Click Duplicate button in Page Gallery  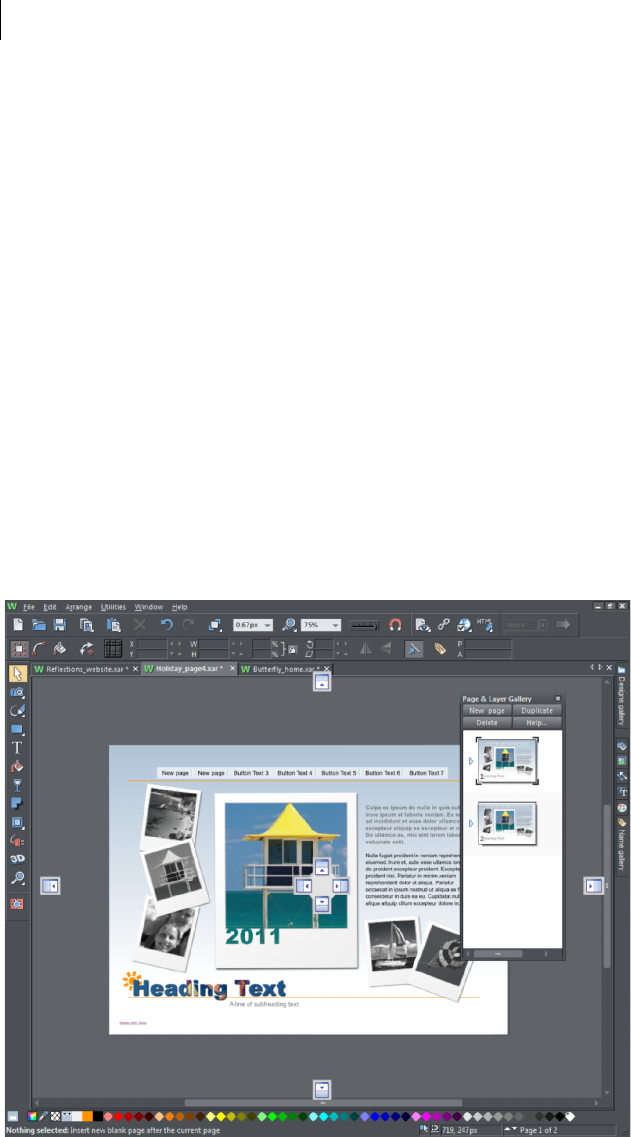coord(537,711)
